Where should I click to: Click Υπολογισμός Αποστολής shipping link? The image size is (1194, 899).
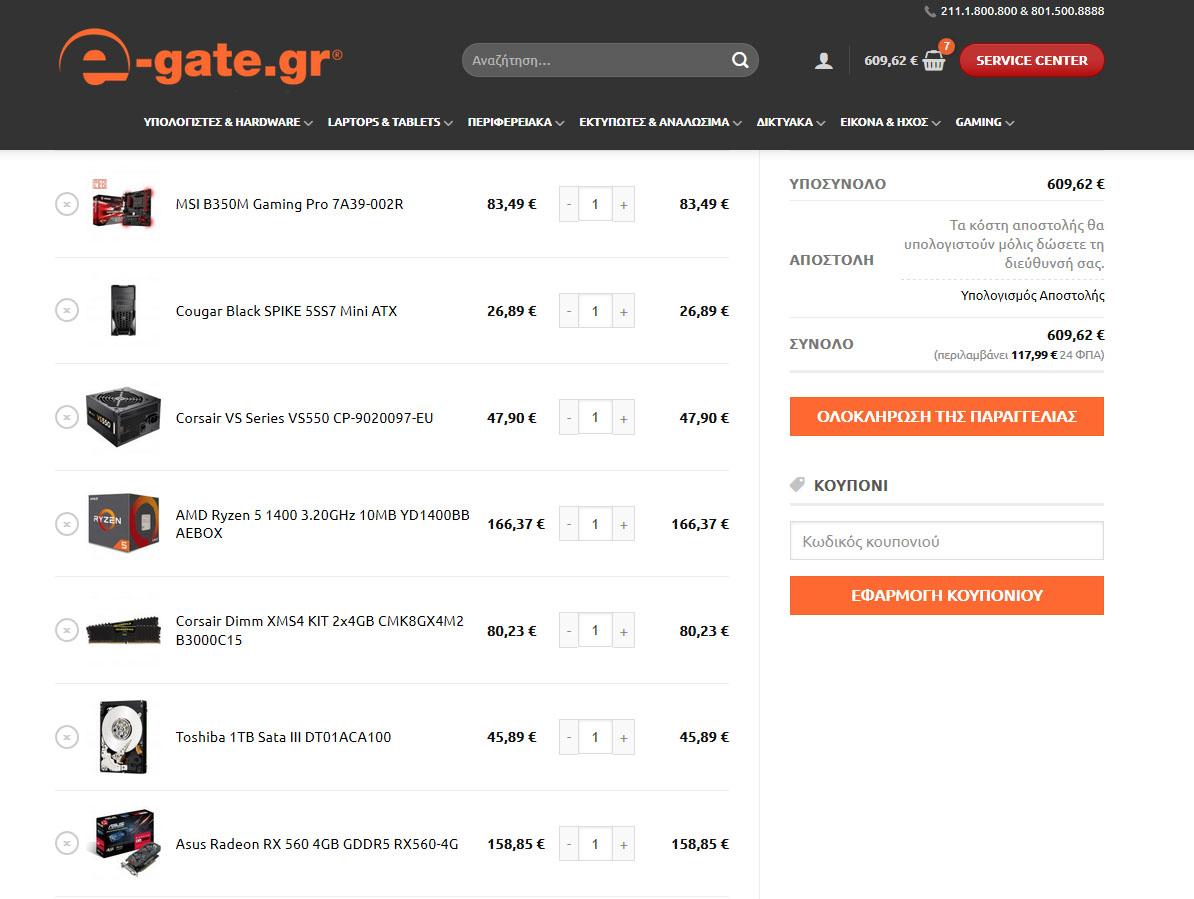1032,295
